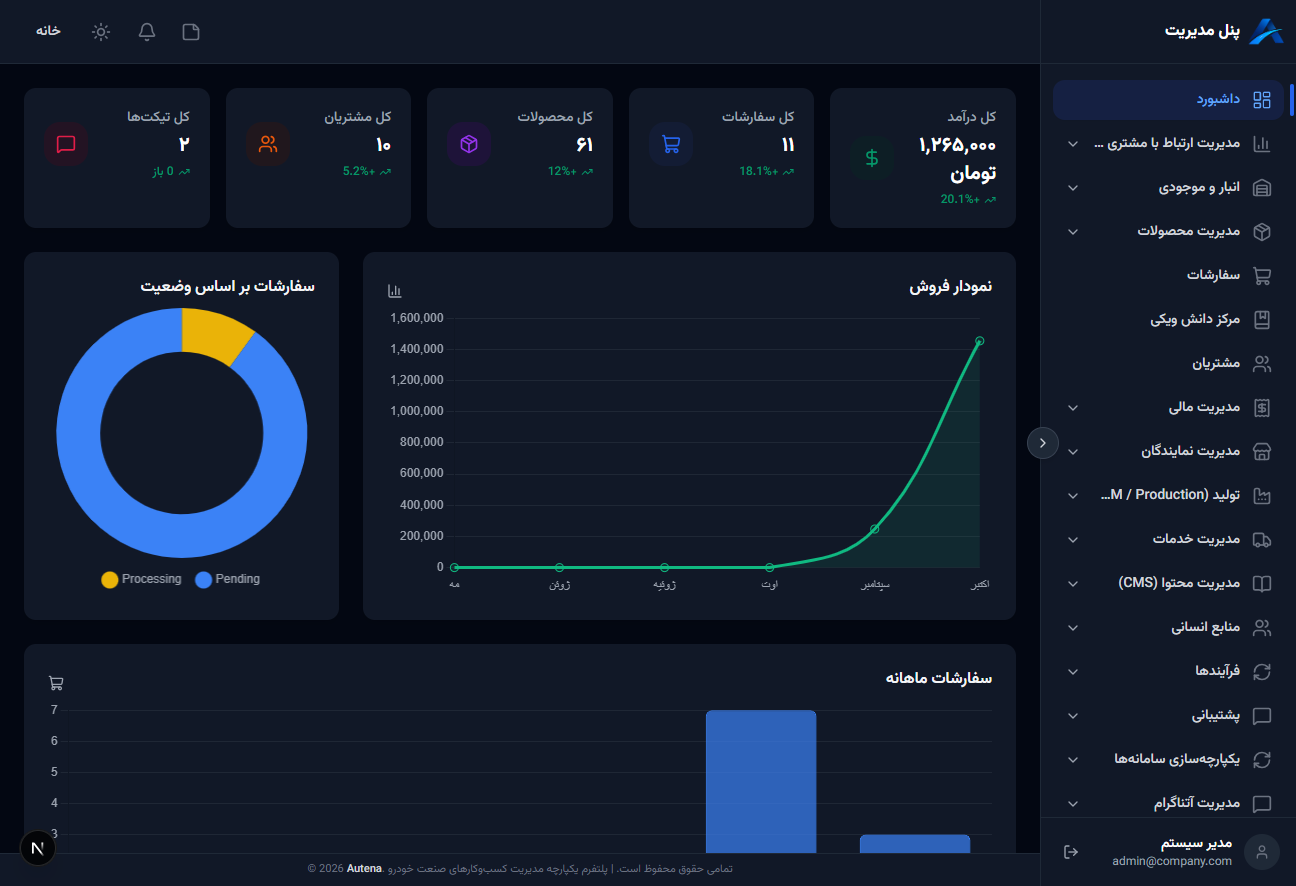Click the Autena logo icon

[1266, 31]
